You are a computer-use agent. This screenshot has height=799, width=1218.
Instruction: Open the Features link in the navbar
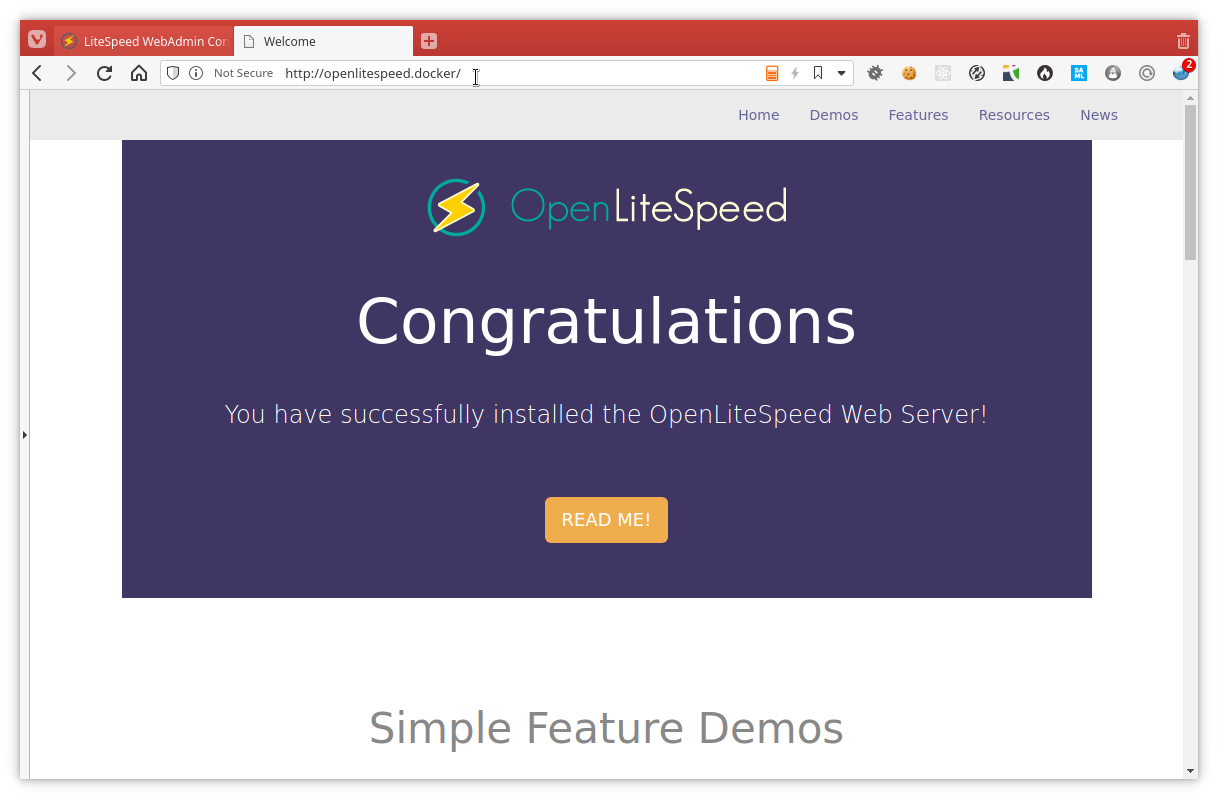click(x=917, y=114)
